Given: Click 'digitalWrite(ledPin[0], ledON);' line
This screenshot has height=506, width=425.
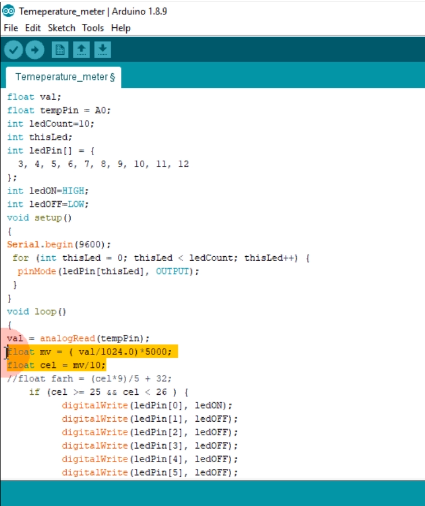Looking at the screenshot, I should click(147, 405).
